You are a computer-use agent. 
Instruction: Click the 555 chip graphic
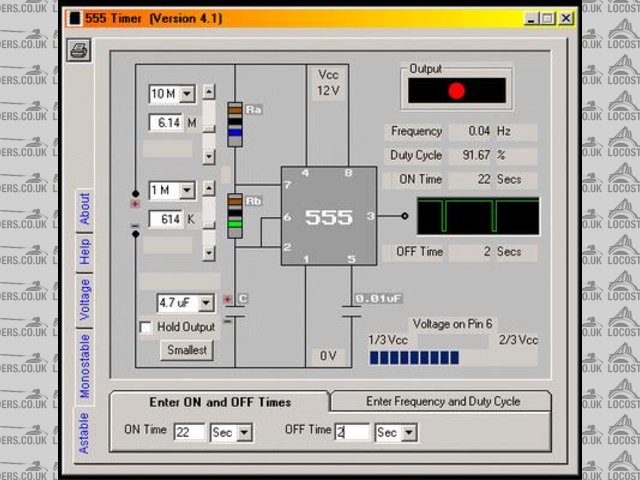click(x=328, y=216)
